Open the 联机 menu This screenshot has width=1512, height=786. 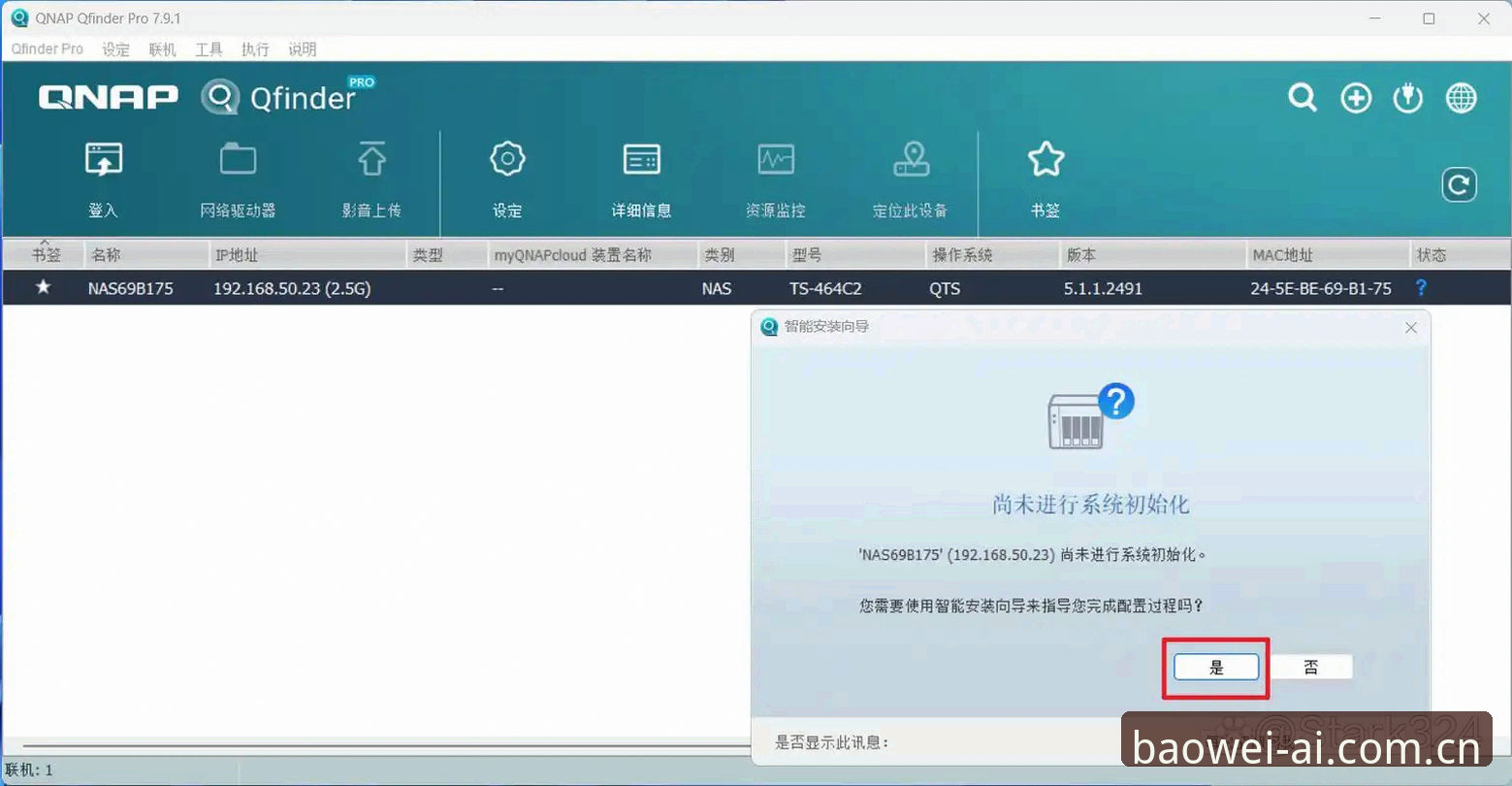162,49
